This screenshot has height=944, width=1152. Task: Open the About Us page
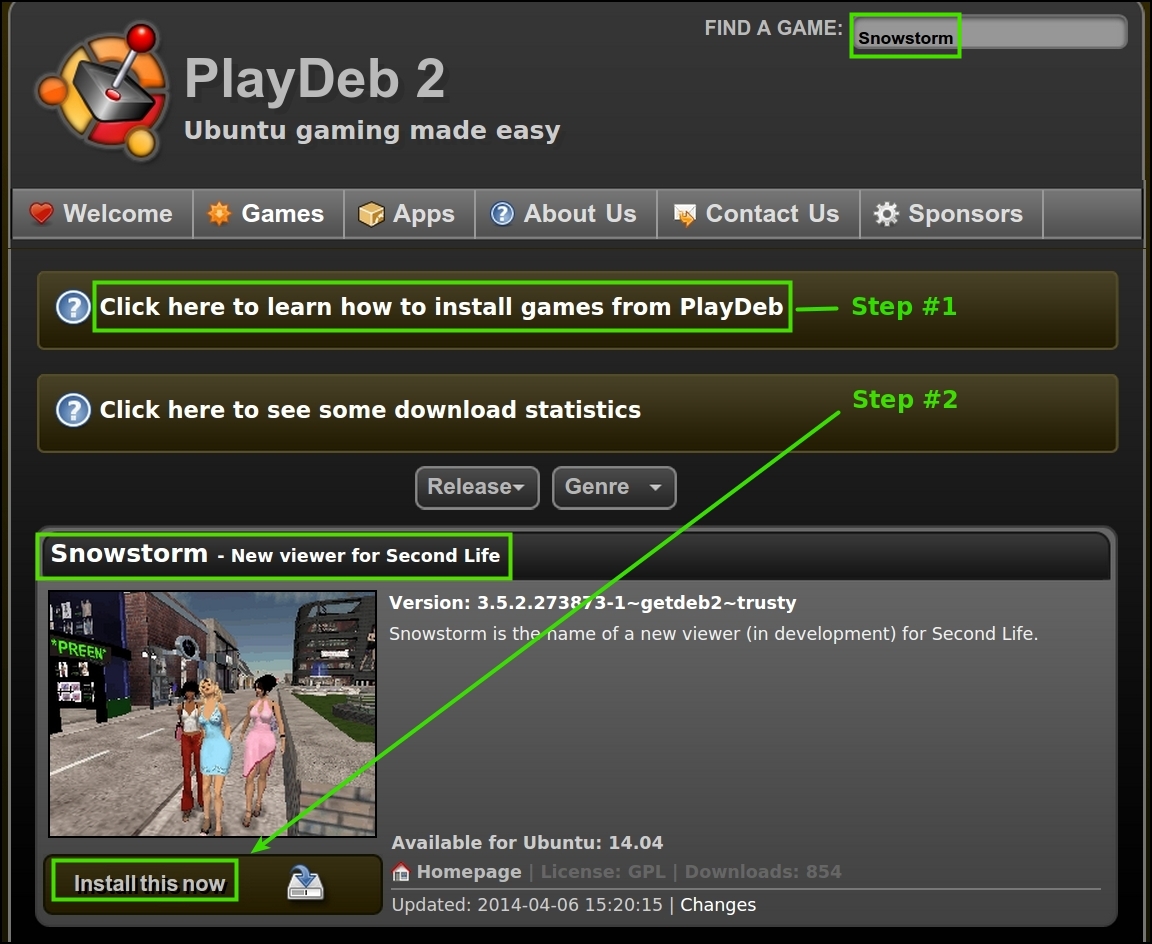point(566,214)
